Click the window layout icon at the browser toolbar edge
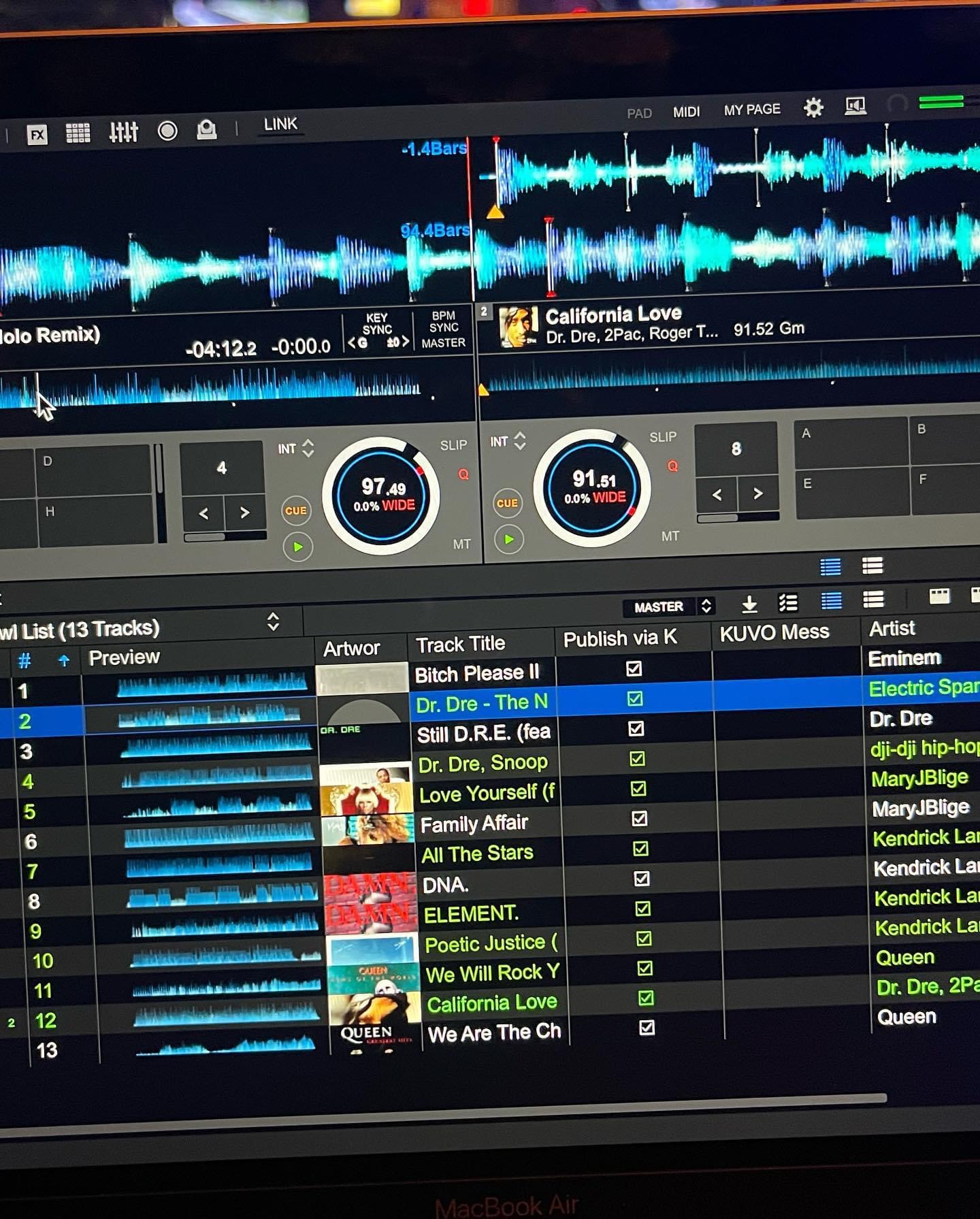The image size is (980, 1219). [939, 596]
